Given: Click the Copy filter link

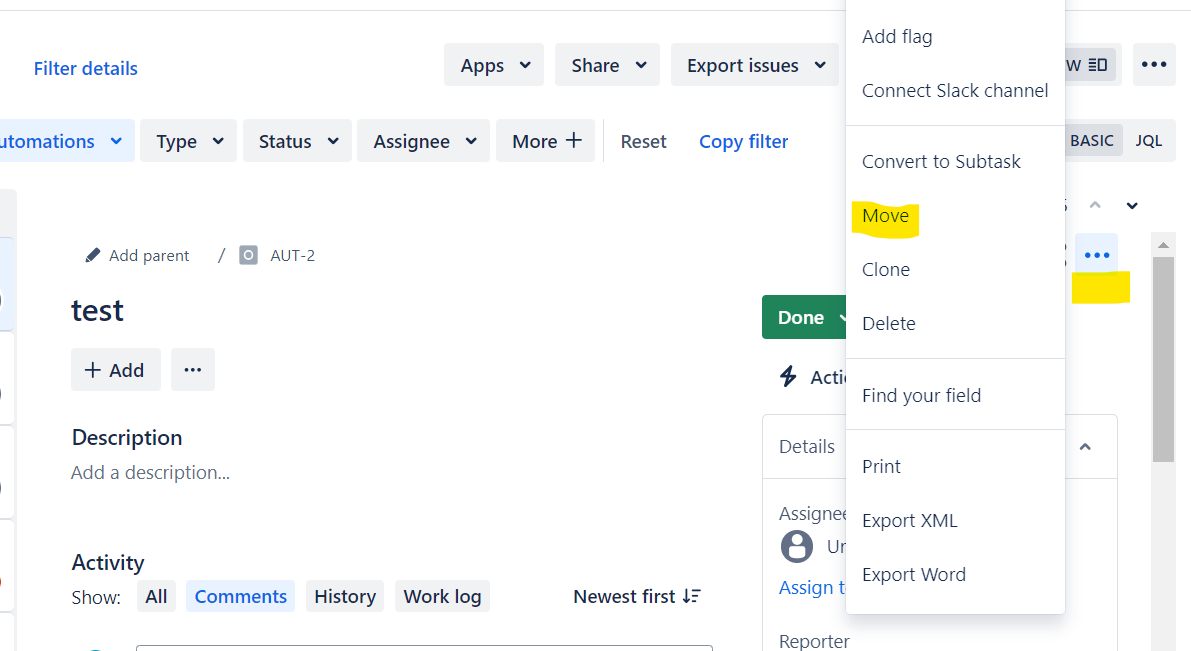Looking at the screenshot, I should click(x=743, y=141).
